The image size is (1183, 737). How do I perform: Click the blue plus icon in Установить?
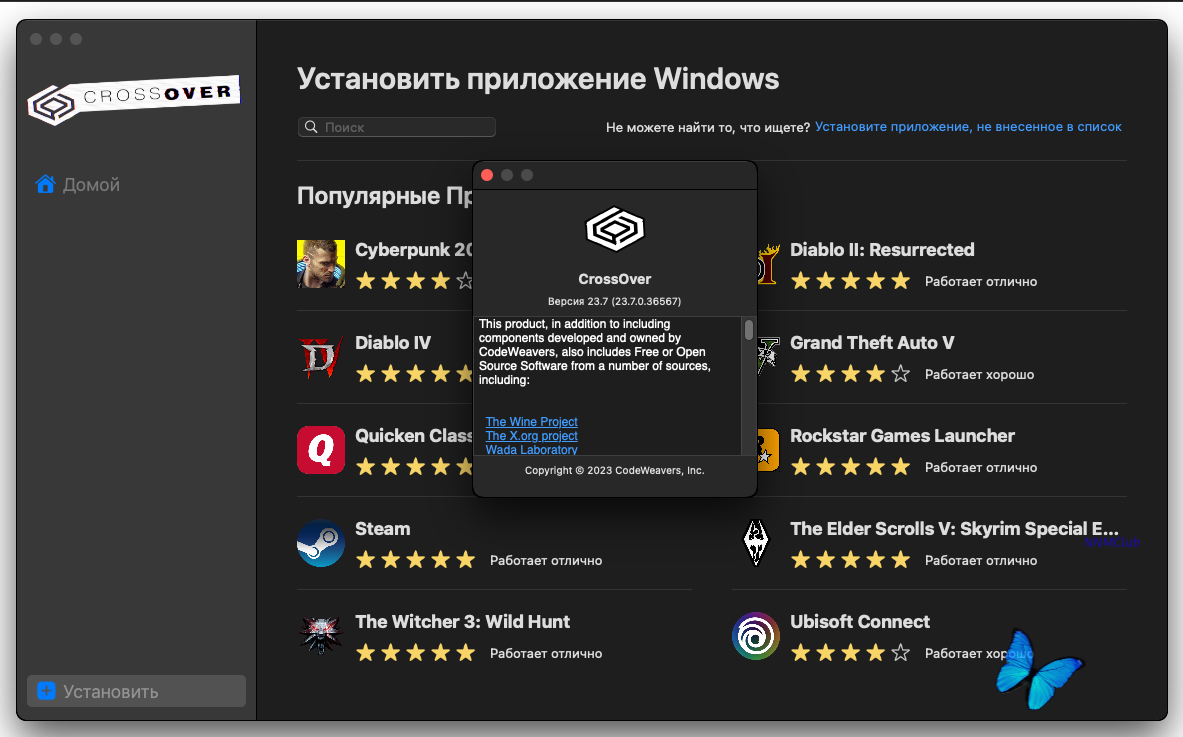pos(46,691)
